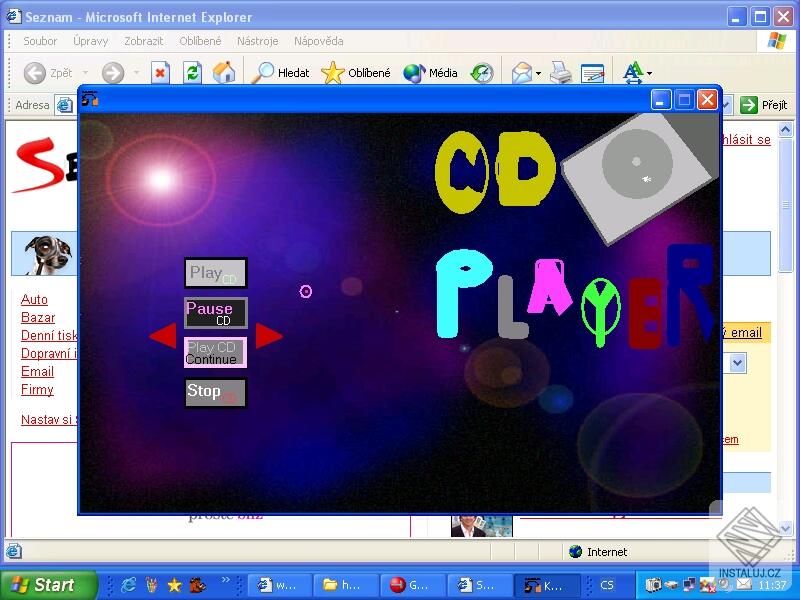Viewport: 800px width, 600px height.
Task: Stop the CD playback
Action: tap(215, 392)
